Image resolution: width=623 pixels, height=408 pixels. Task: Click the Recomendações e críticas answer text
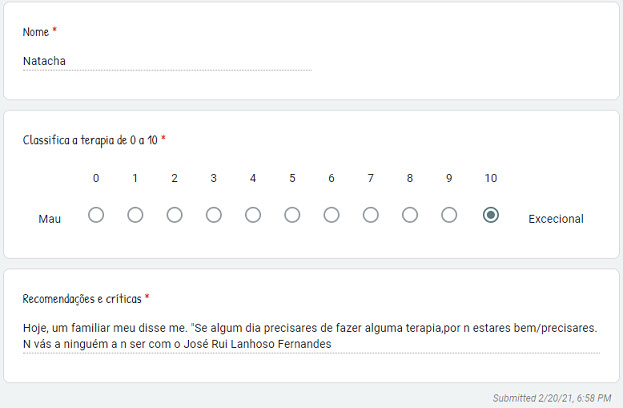coord(310,336)
